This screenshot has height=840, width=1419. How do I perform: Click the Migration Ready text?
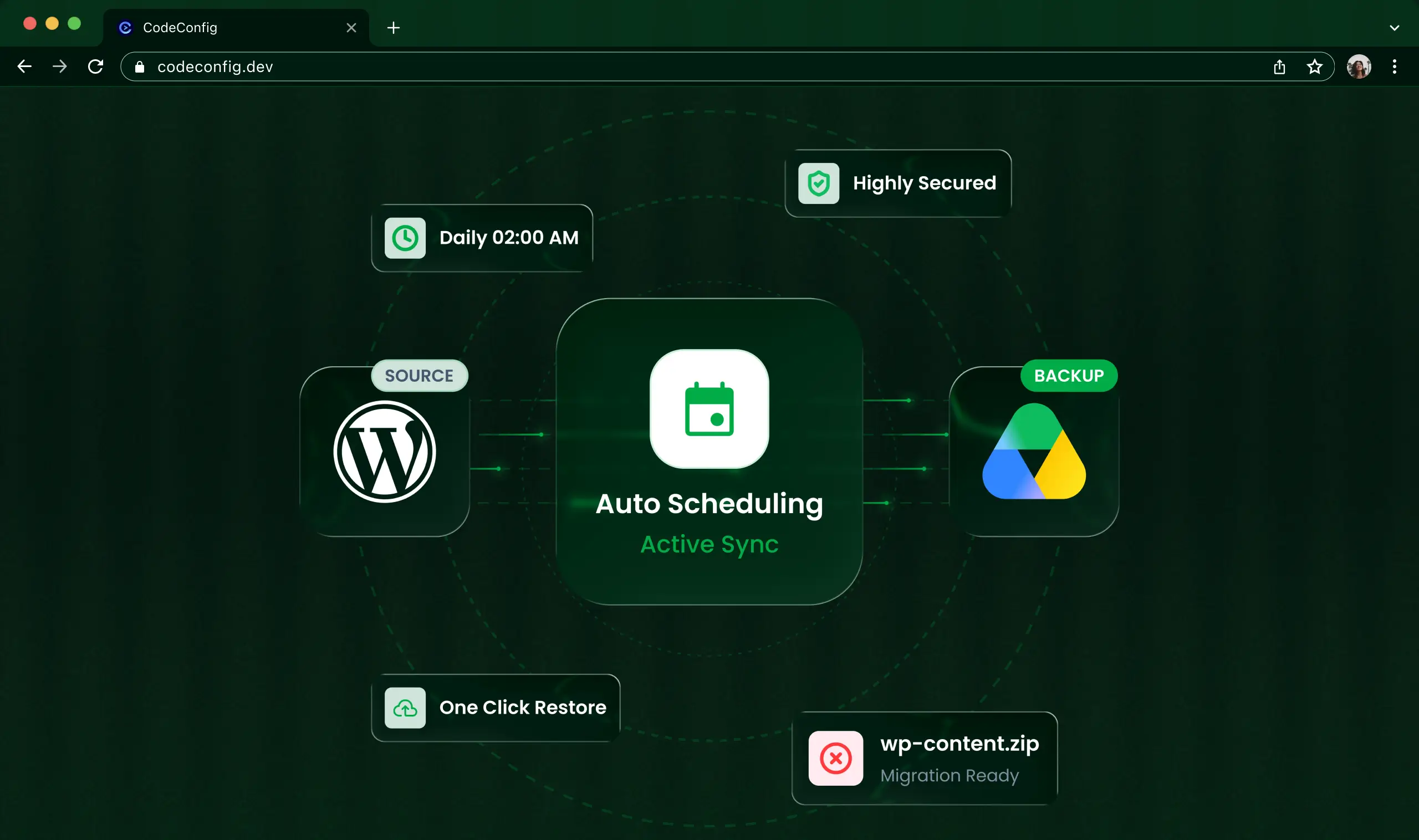click(950, 776)
